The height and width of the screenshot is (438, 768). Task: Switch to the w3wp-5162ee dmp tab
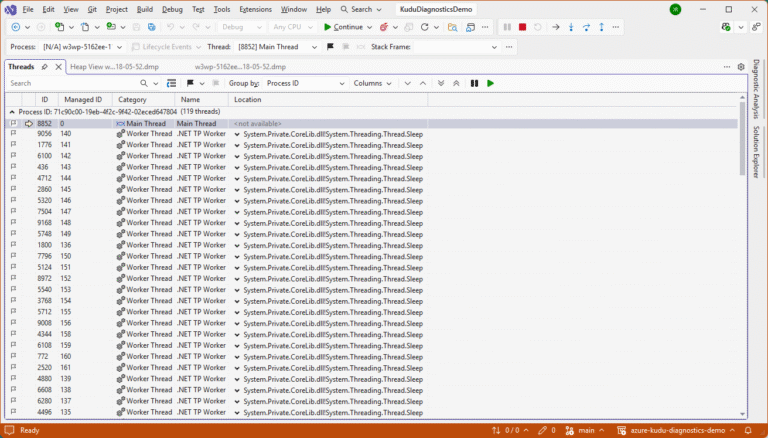point(240,67)
